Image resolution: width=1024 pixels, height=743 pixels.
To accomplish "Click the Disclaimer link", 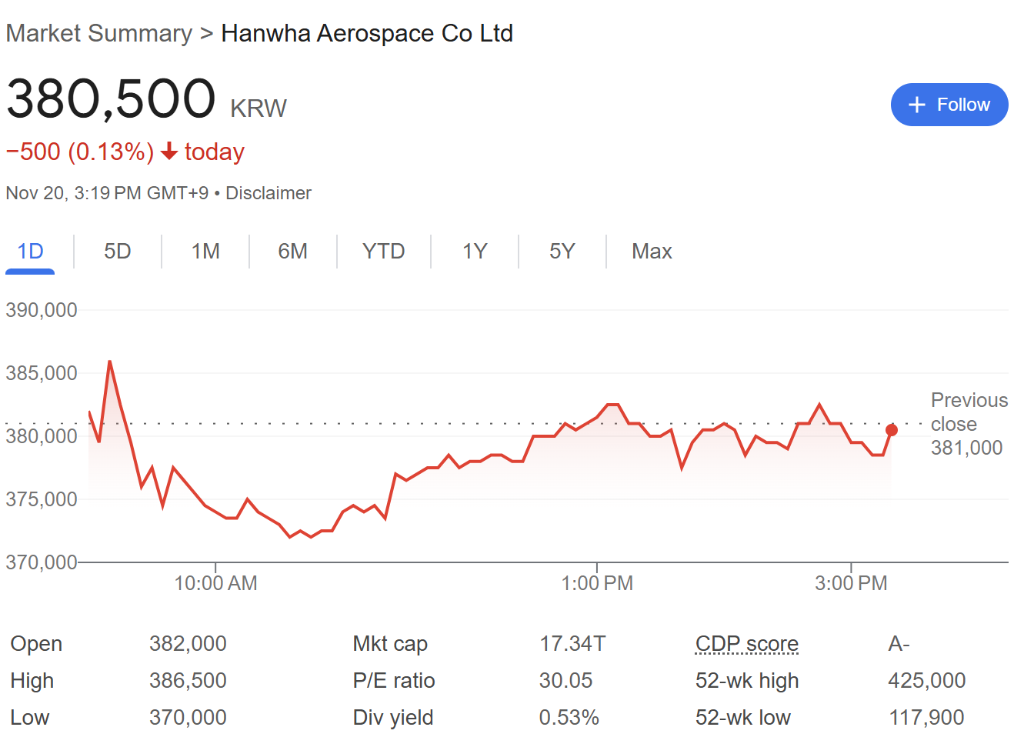I will [x=268, y=193].
